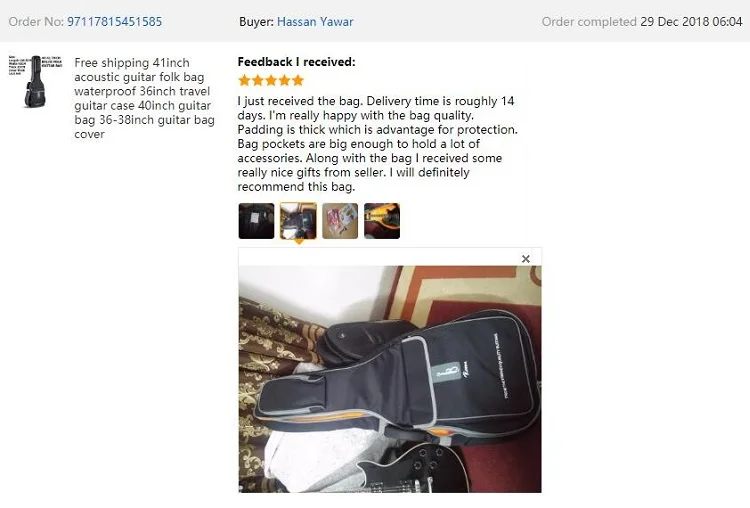Image resolution: width=750 pixels, height=508 pixels.
Task: Click the orange arrow under selected thumbnail
Action: pos(299,242)
